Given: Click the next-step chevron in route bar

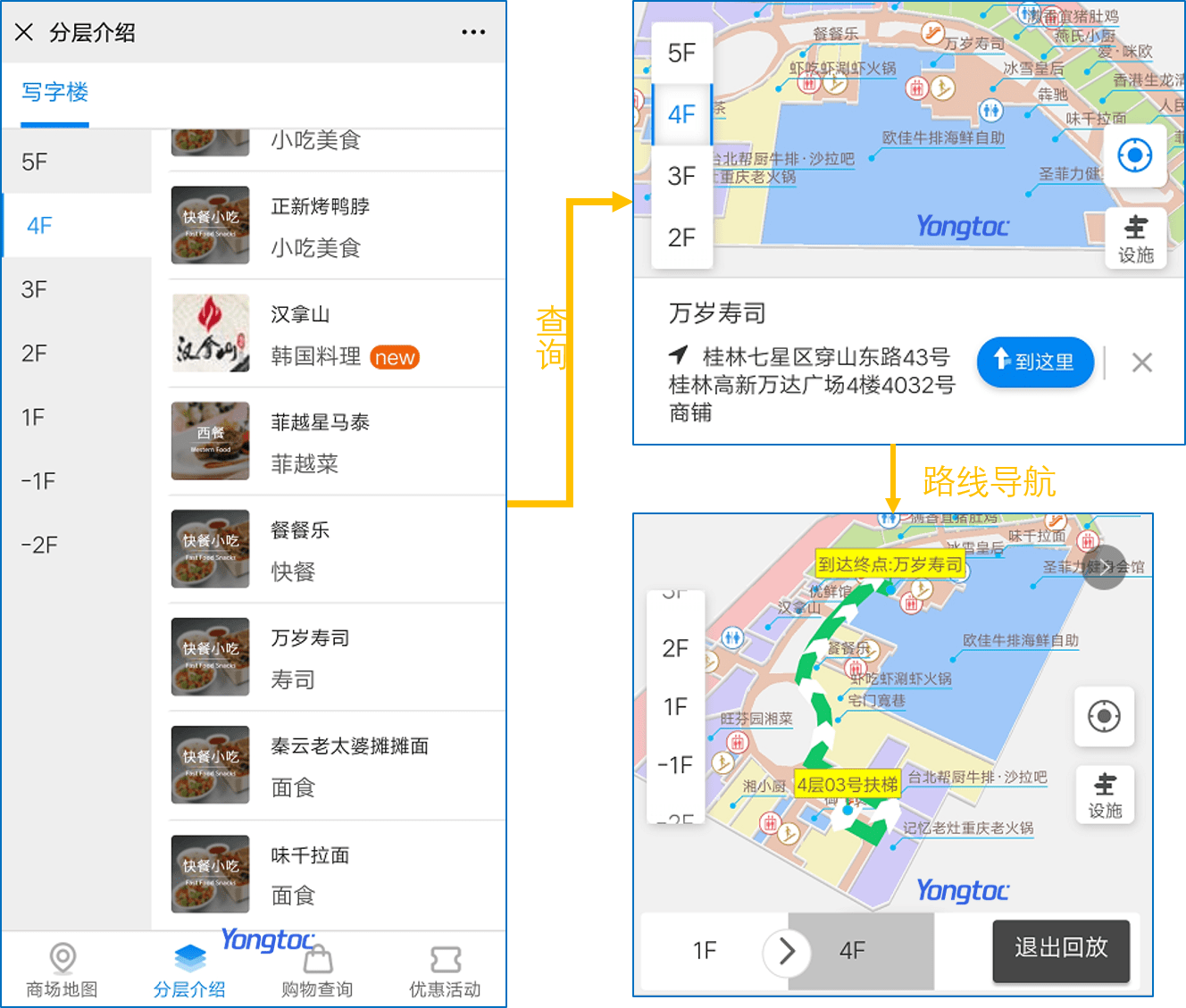Looking at the screenshot, I should click(787, 951).
